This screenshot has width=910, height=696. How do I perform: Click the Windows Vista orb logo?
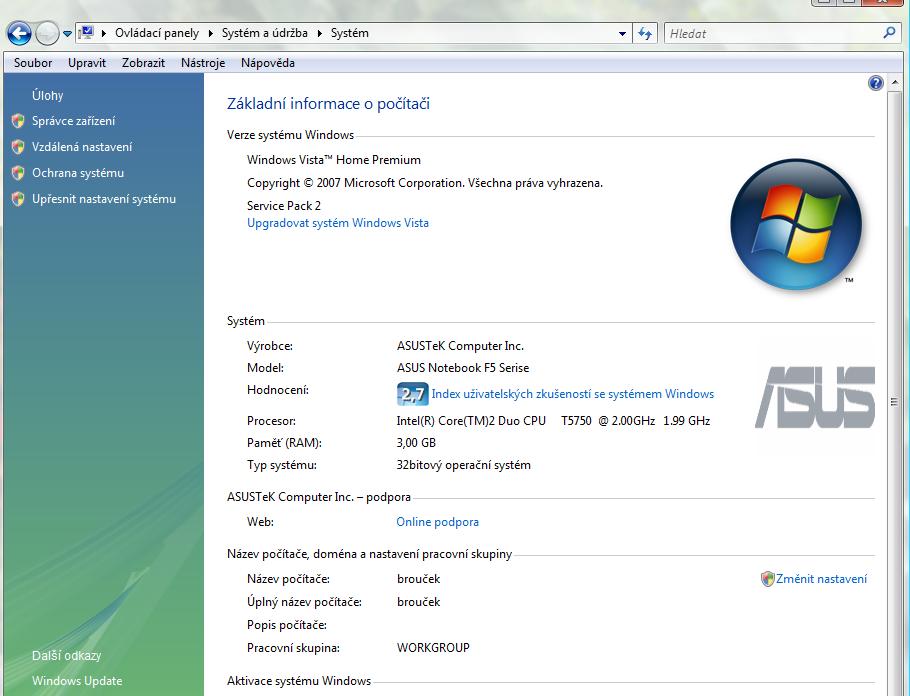coord(796,225)
